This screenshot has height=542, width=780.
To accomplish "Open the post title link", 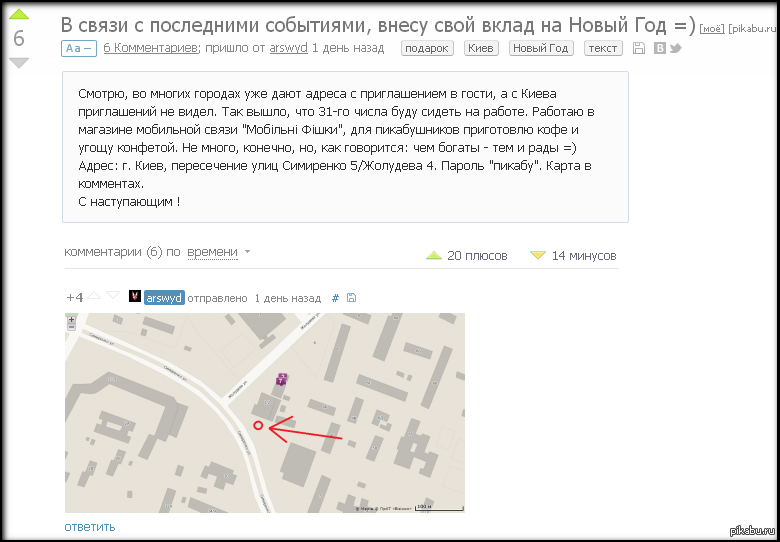I will 378,24.
